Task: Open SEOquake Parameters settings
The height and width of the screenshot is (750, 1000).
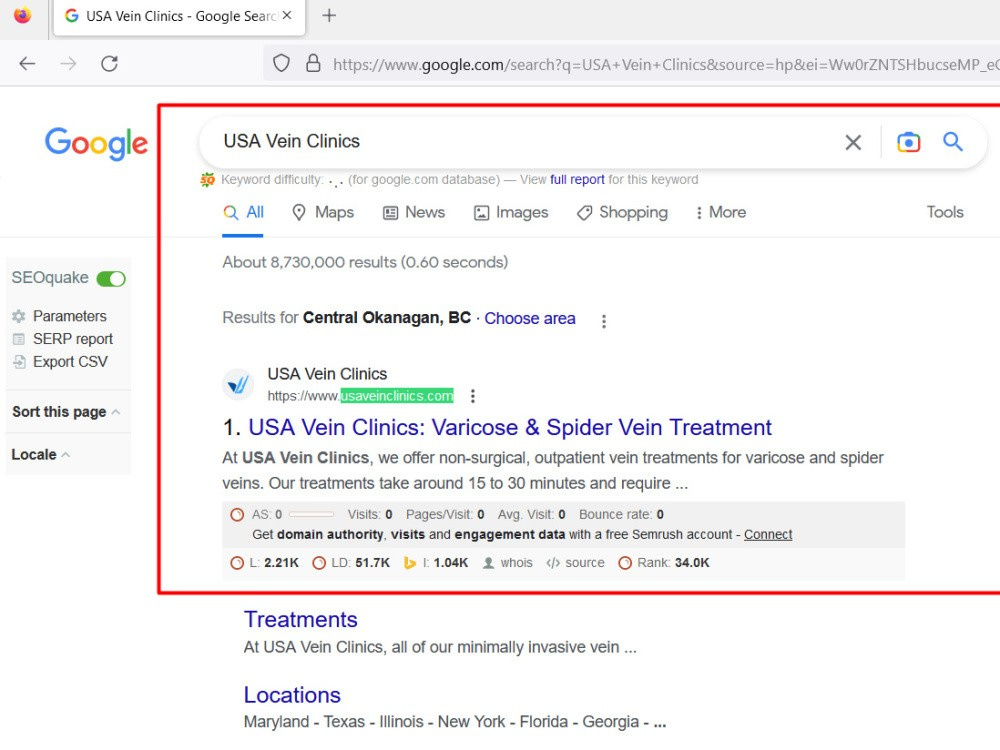Action: (x=70, y=316)
